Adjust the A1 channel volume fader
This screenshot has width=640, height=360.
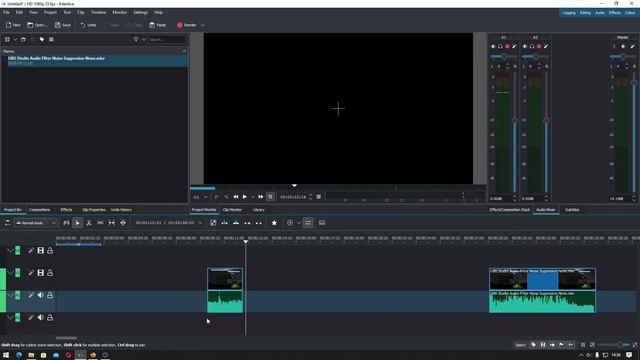tap(514, 120)
